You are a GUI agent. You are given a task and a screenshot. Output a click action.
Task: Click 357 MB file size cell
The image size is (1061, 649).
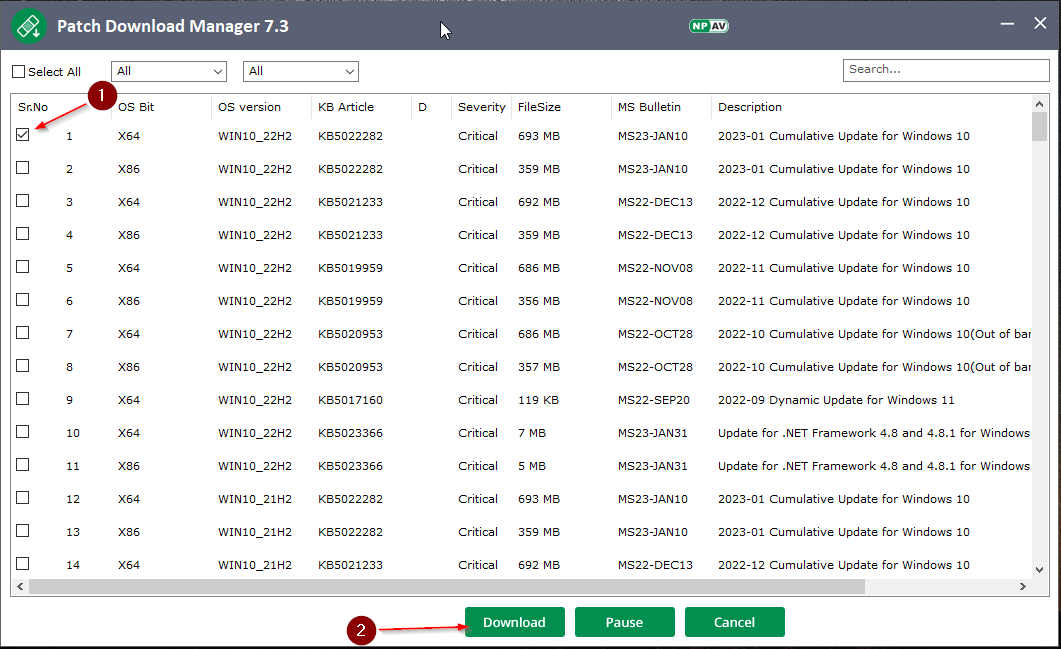coord(539,367)
